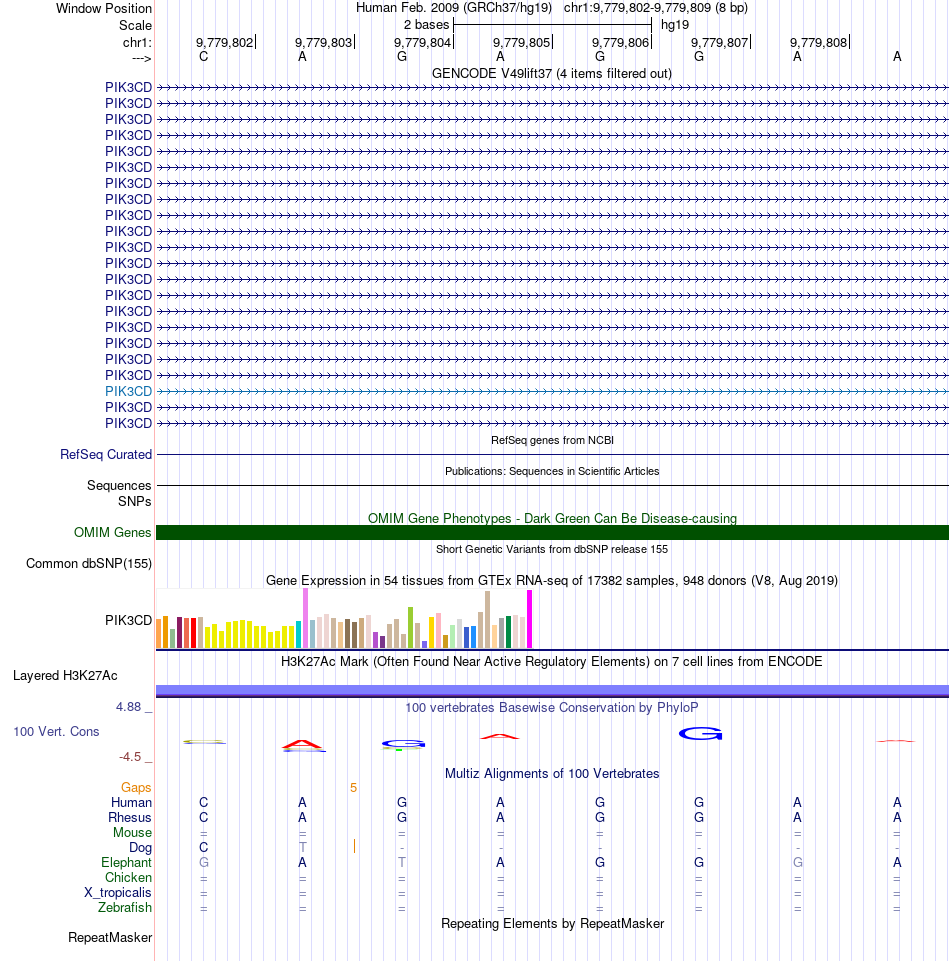950x961 pixels.
Task: Click the 'chr1:' ruler label
Action: click(x=137, y=42)
